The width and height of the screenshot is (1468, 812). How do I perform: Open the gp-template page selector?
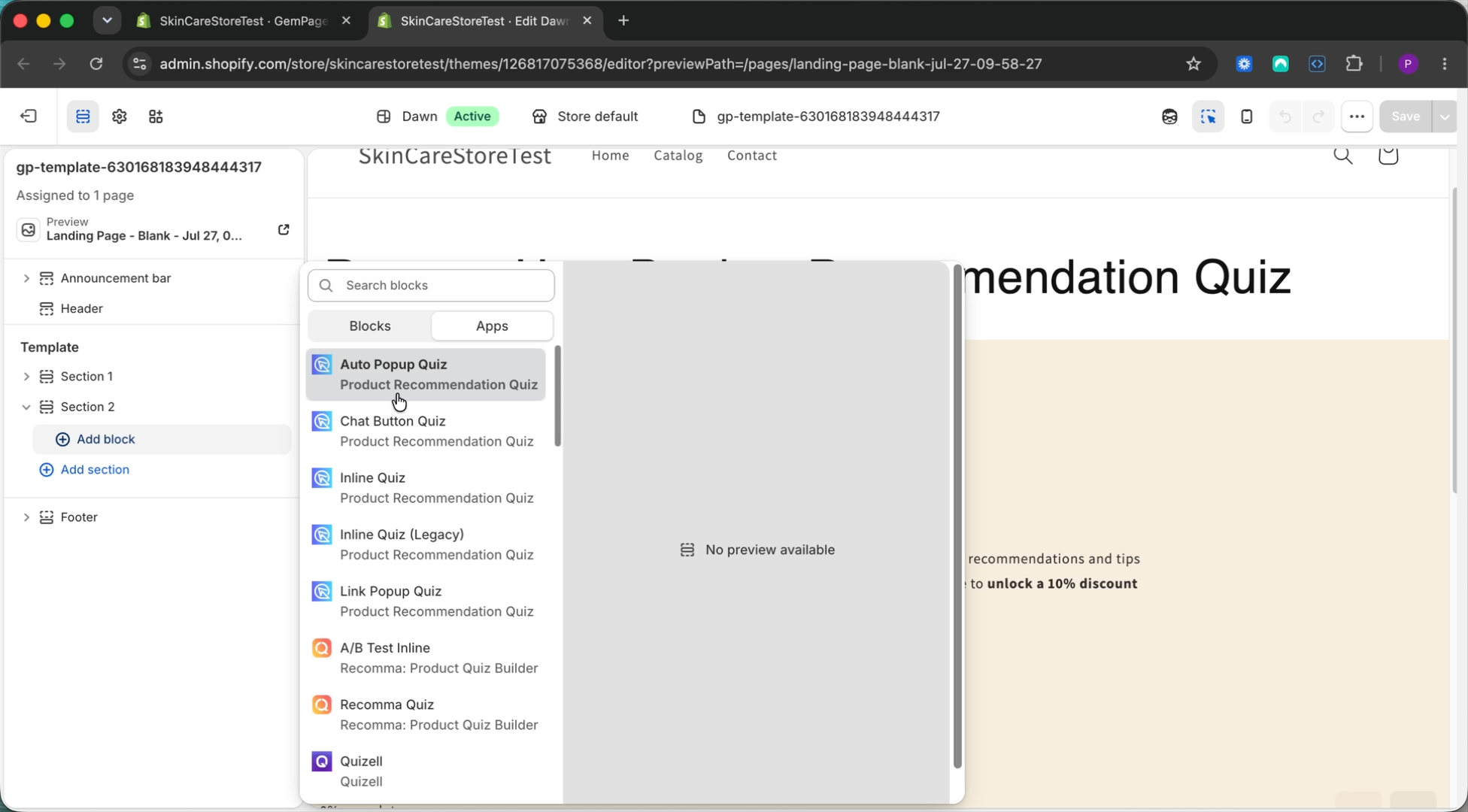tap(815, 117)
